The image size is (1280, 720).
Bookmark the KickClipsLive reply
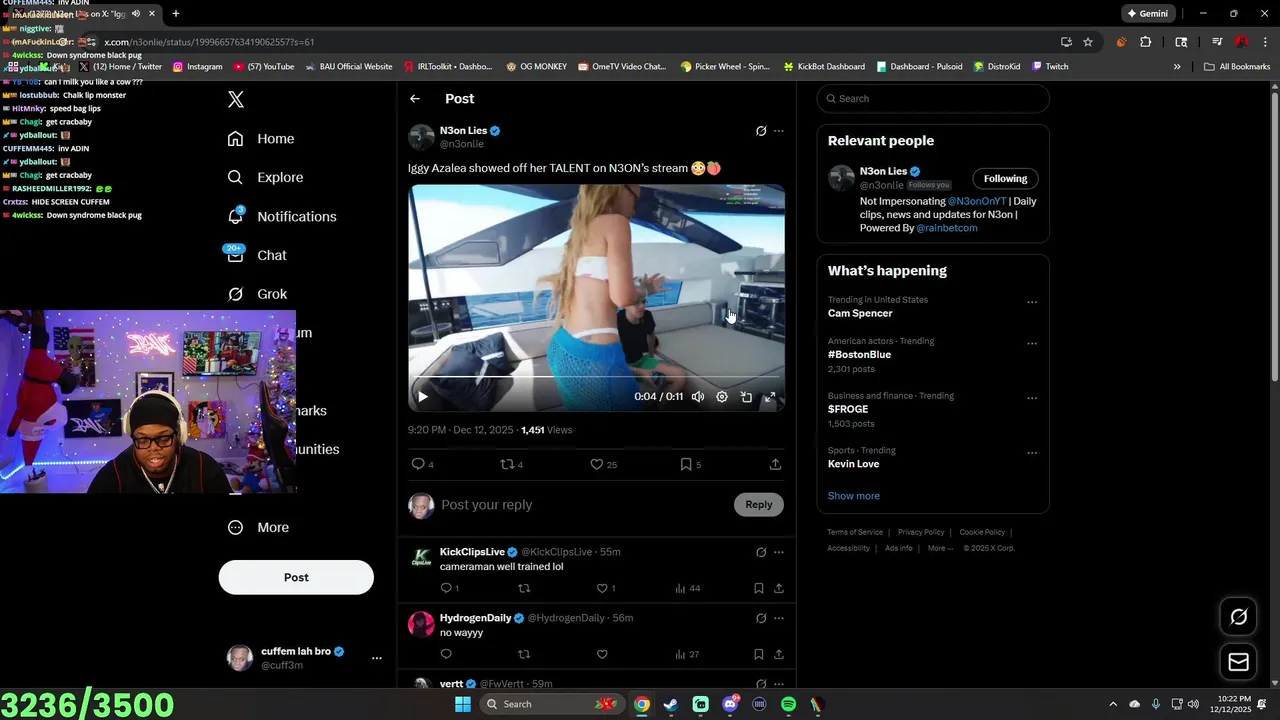[759, 588]
